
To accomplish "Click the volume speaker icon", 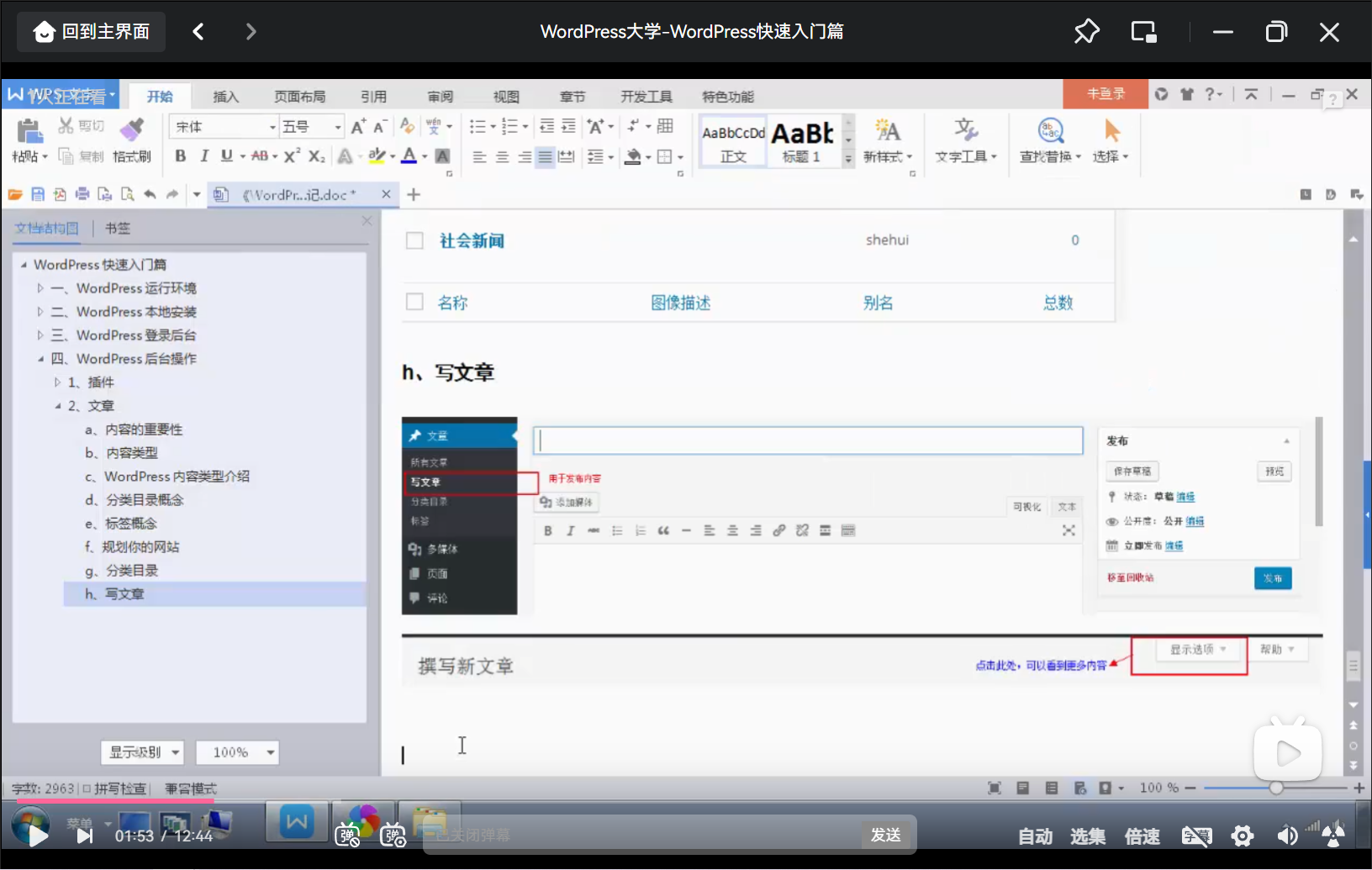I will pyautogui.click(x=1286, y=836).
